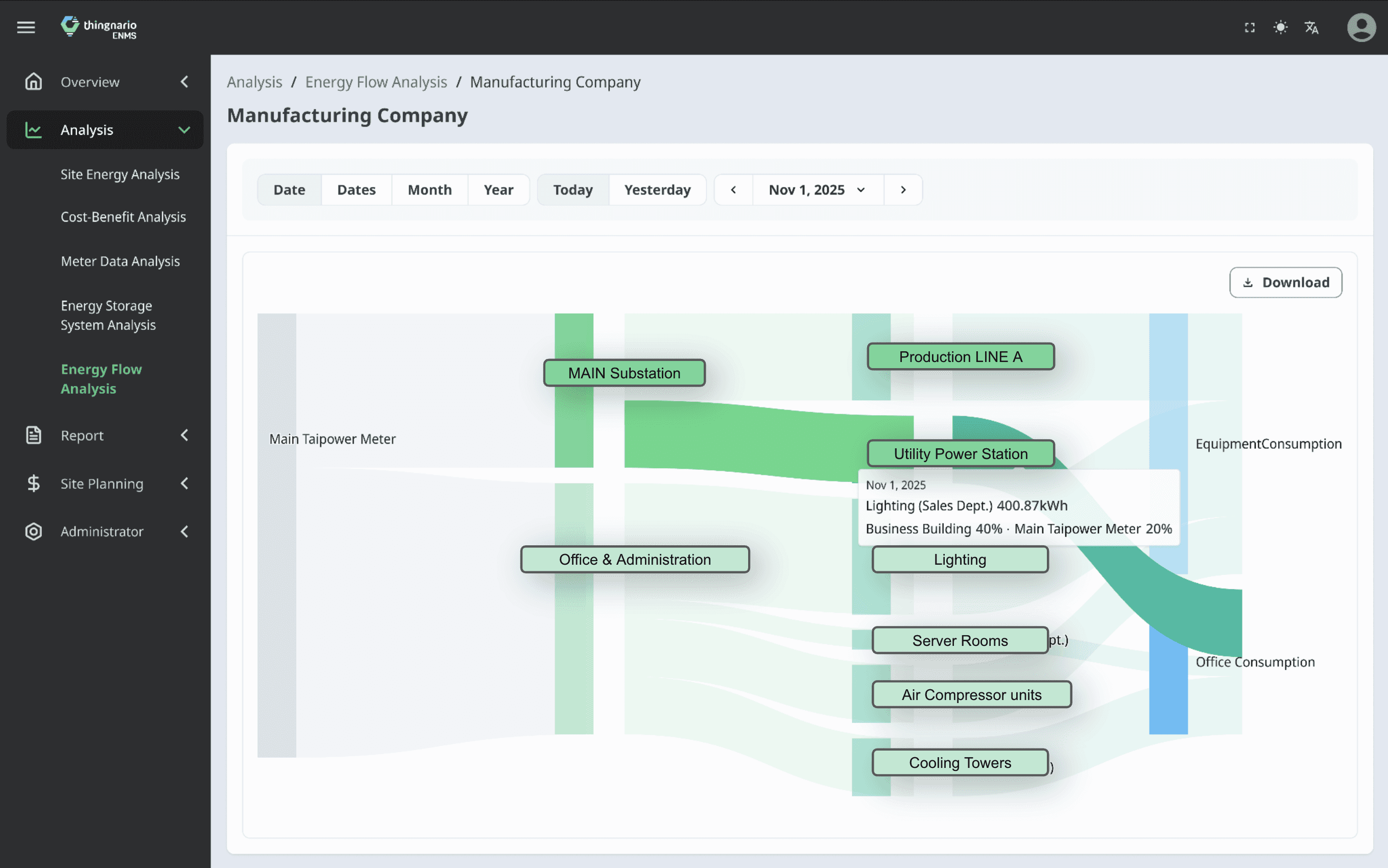This screenshot has height=868, width=1388.
Task: Open Meter Data Analysis page
Action: point(120,261)
